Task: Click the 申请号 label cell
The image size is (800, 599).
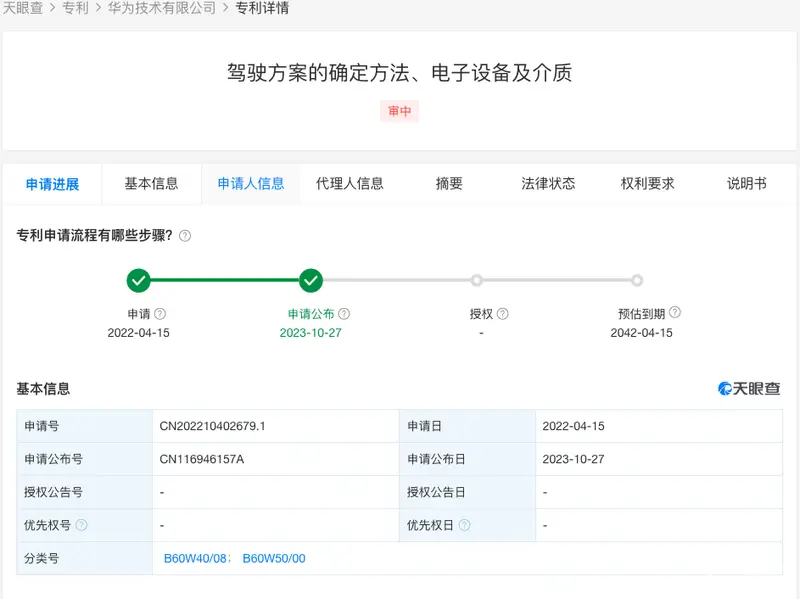Action: click(85, 426)
